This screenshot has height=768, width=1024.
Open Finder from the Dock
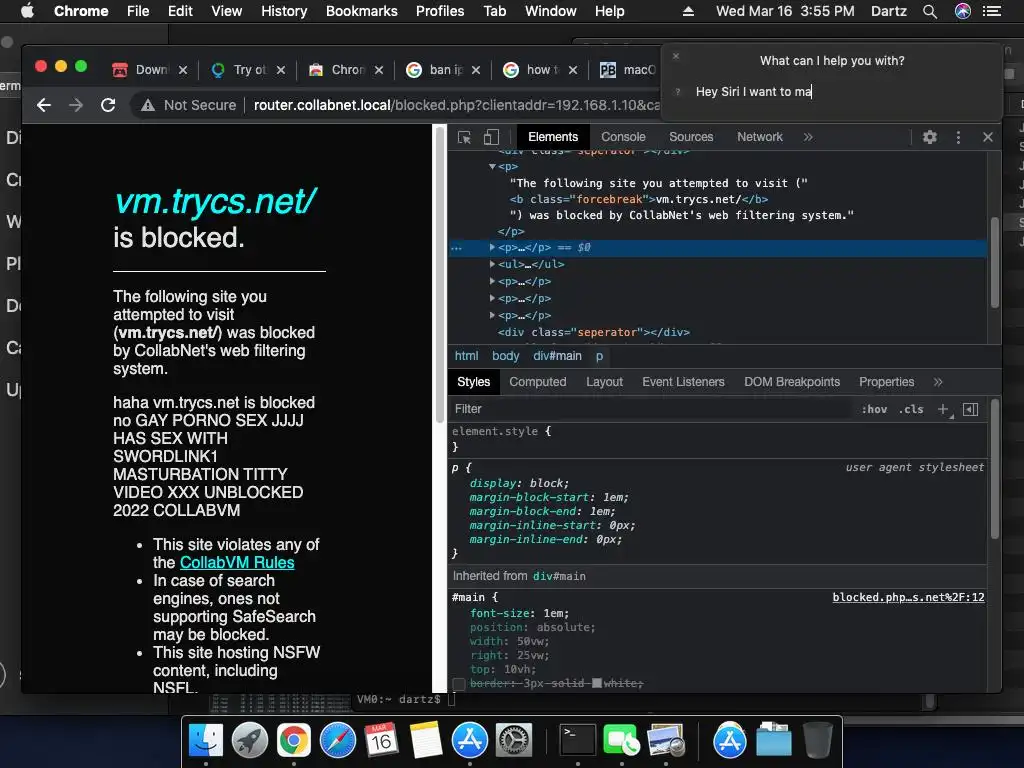click(206, 741)
